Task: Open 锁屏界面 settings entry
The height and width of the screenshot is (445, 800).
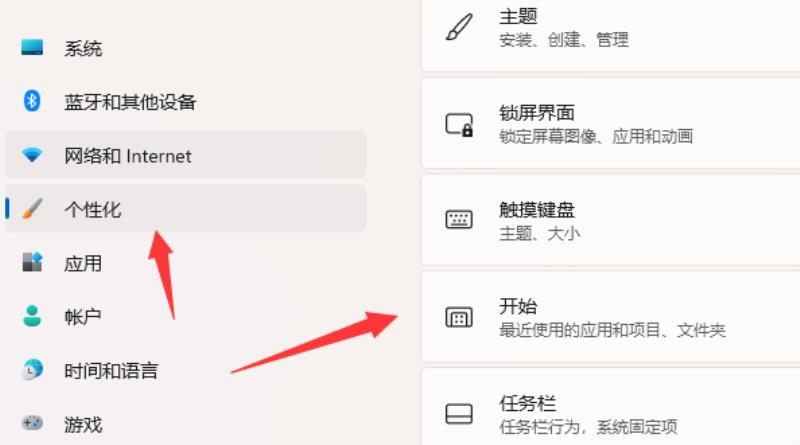Action: tap(610, 123)
